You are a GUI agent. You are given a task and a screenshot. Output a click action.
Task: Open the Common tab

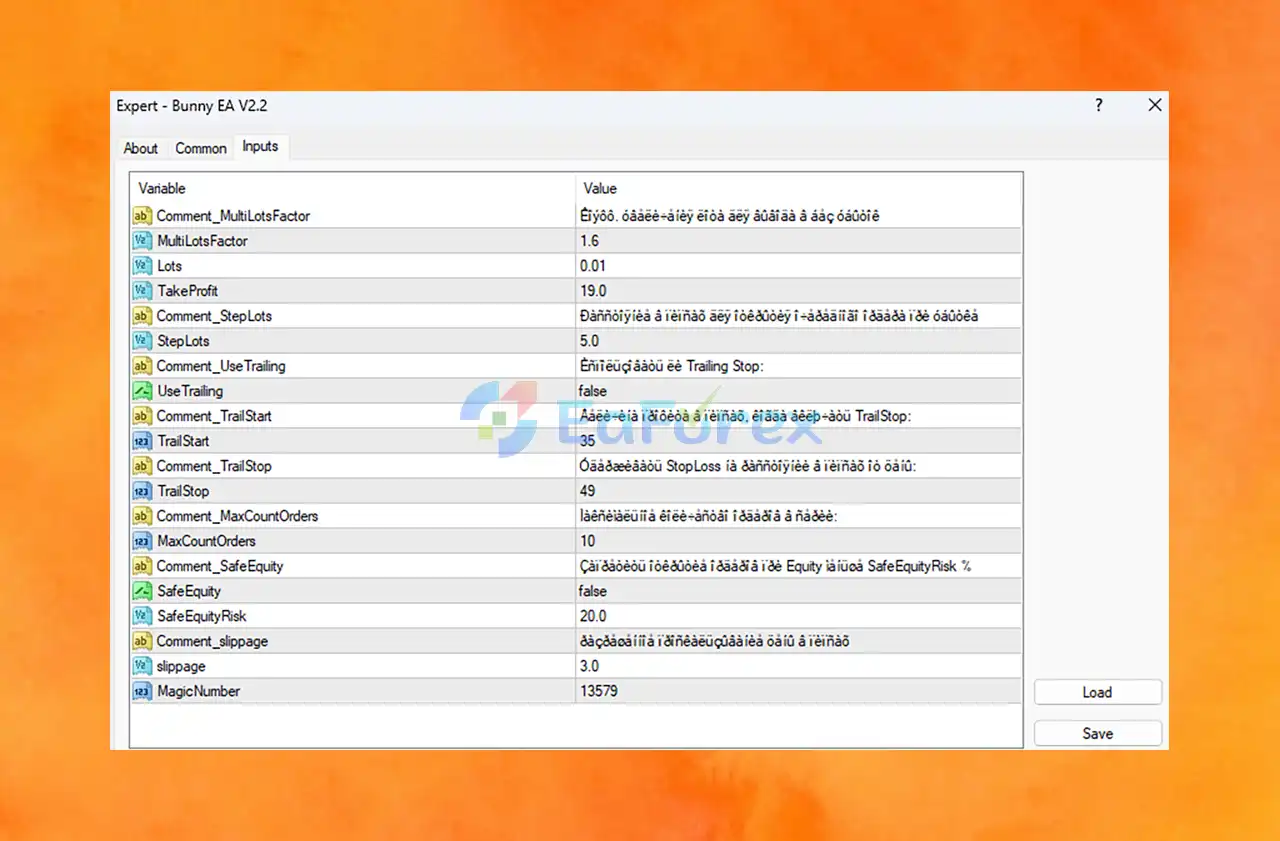tap(201, 148)
